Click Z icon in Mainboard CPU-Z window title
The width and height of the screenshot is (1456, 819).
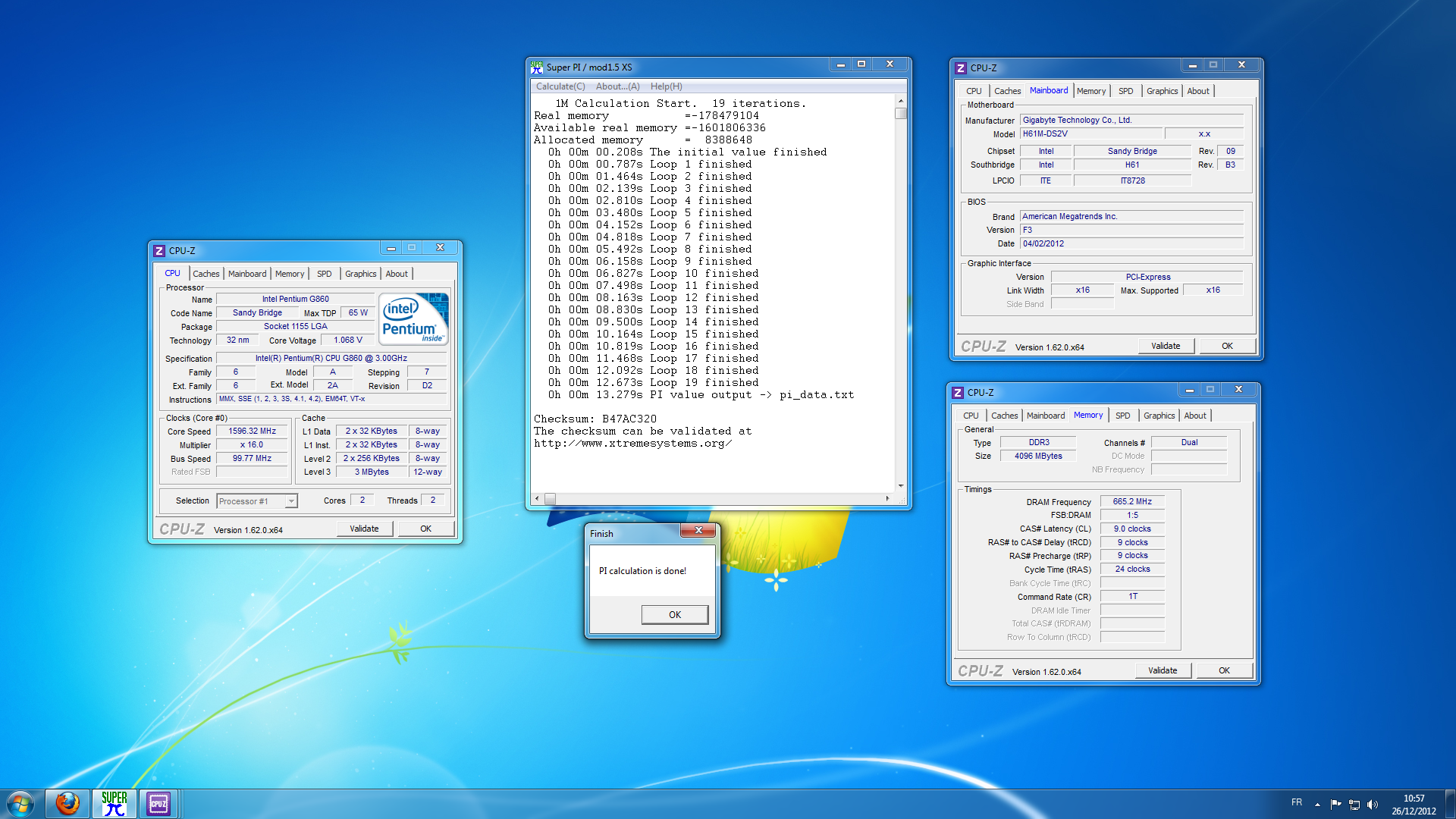(961, 68)
